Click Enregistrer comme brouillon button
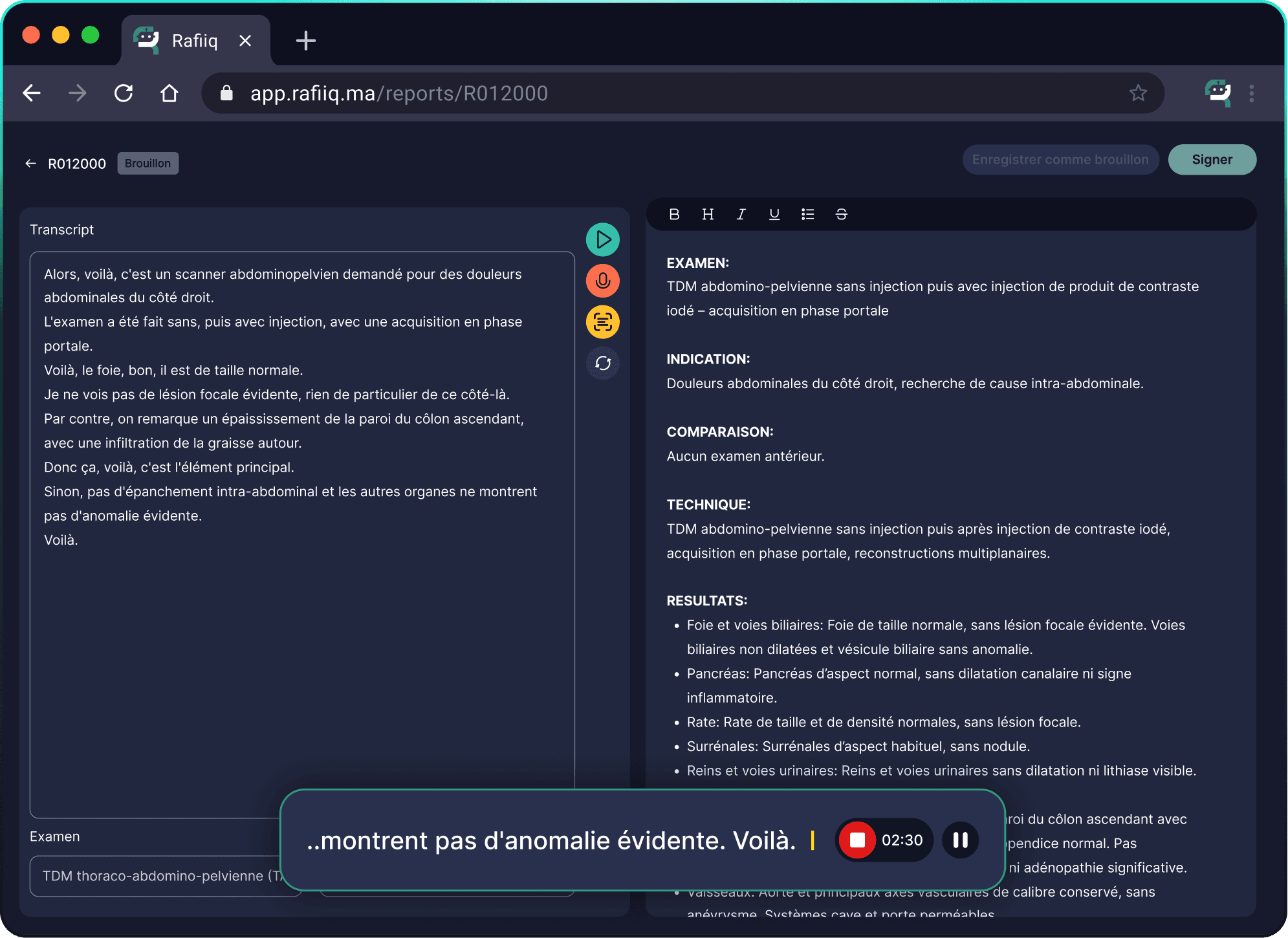This screenshot has height=938, width=1288. (x=1060, y=160)
